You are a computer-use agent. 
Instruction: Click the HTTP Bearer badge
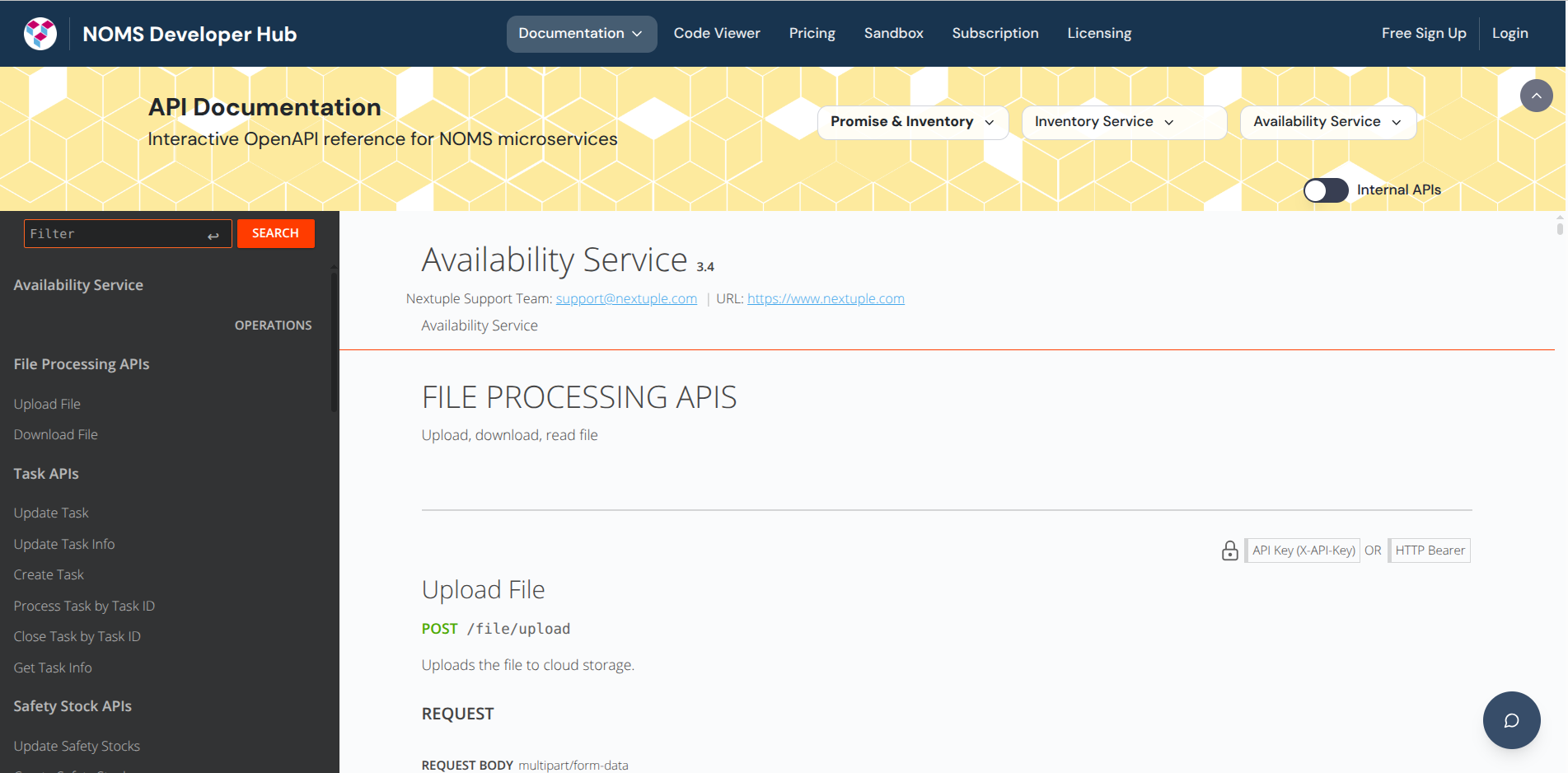click(x=1430, y=550)
